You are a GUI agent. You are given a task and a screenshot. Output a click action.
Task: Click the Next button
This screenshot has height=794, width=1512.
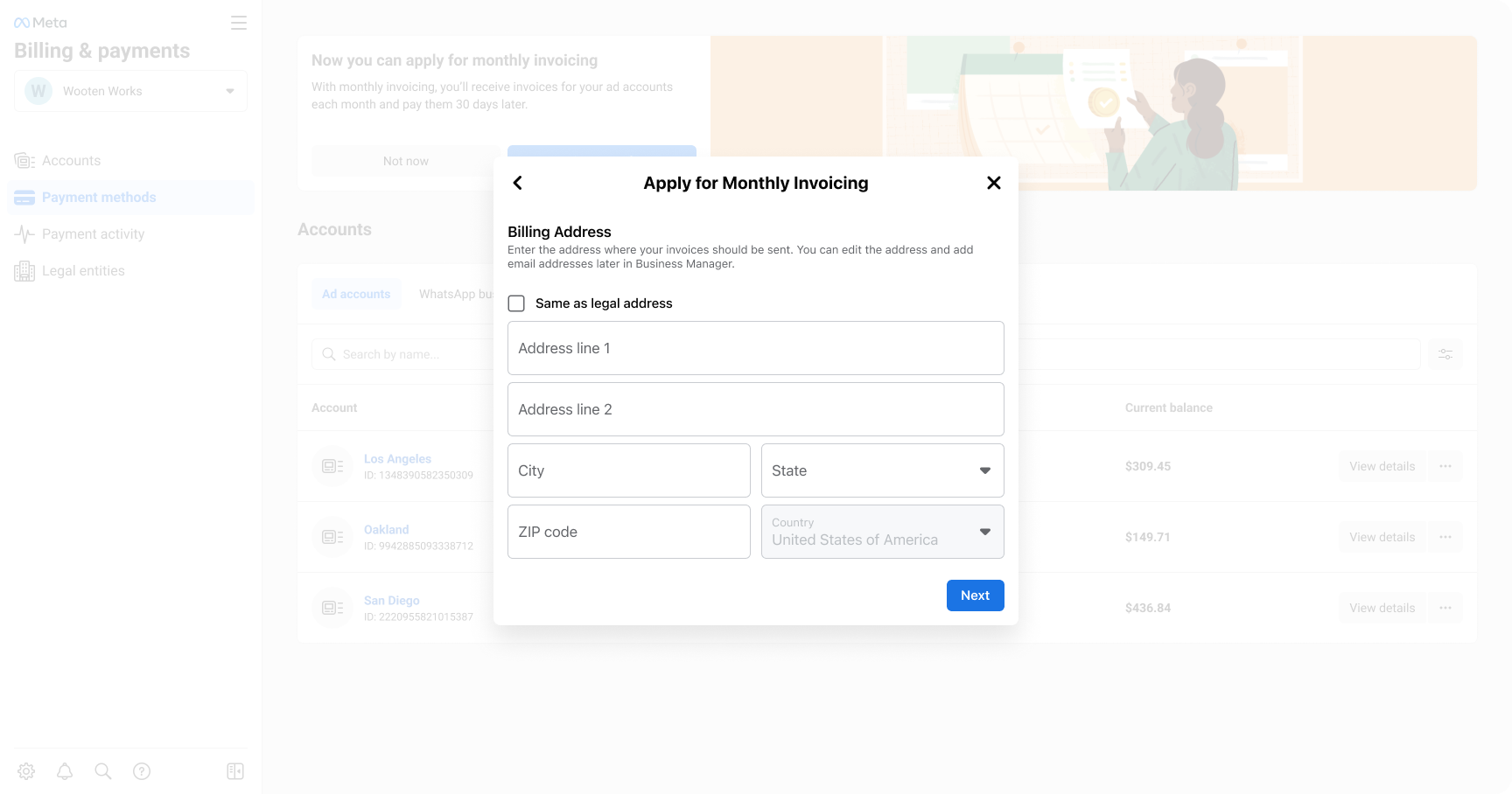coord(976,595)
